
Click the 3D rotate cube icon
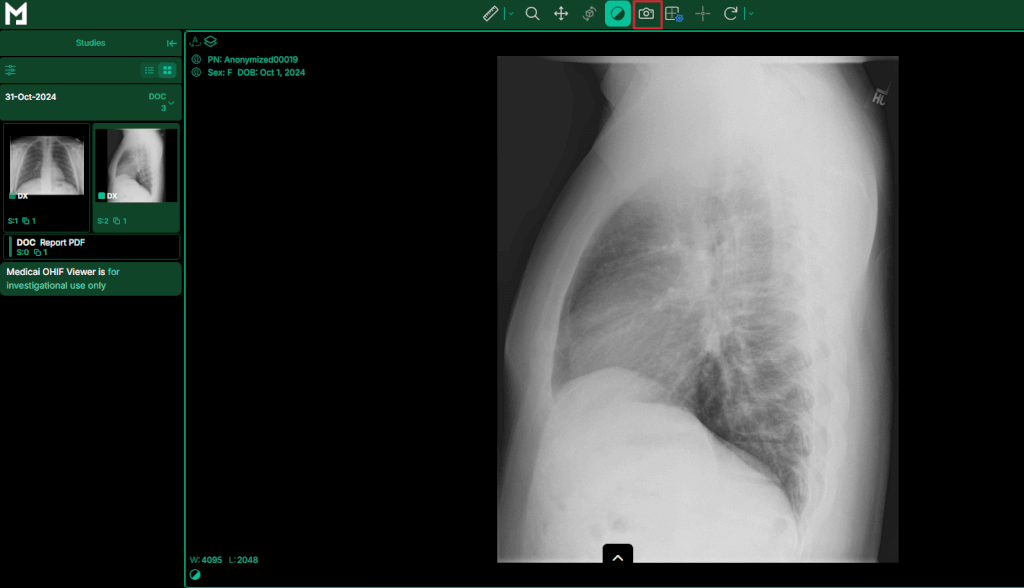[589, 14]
